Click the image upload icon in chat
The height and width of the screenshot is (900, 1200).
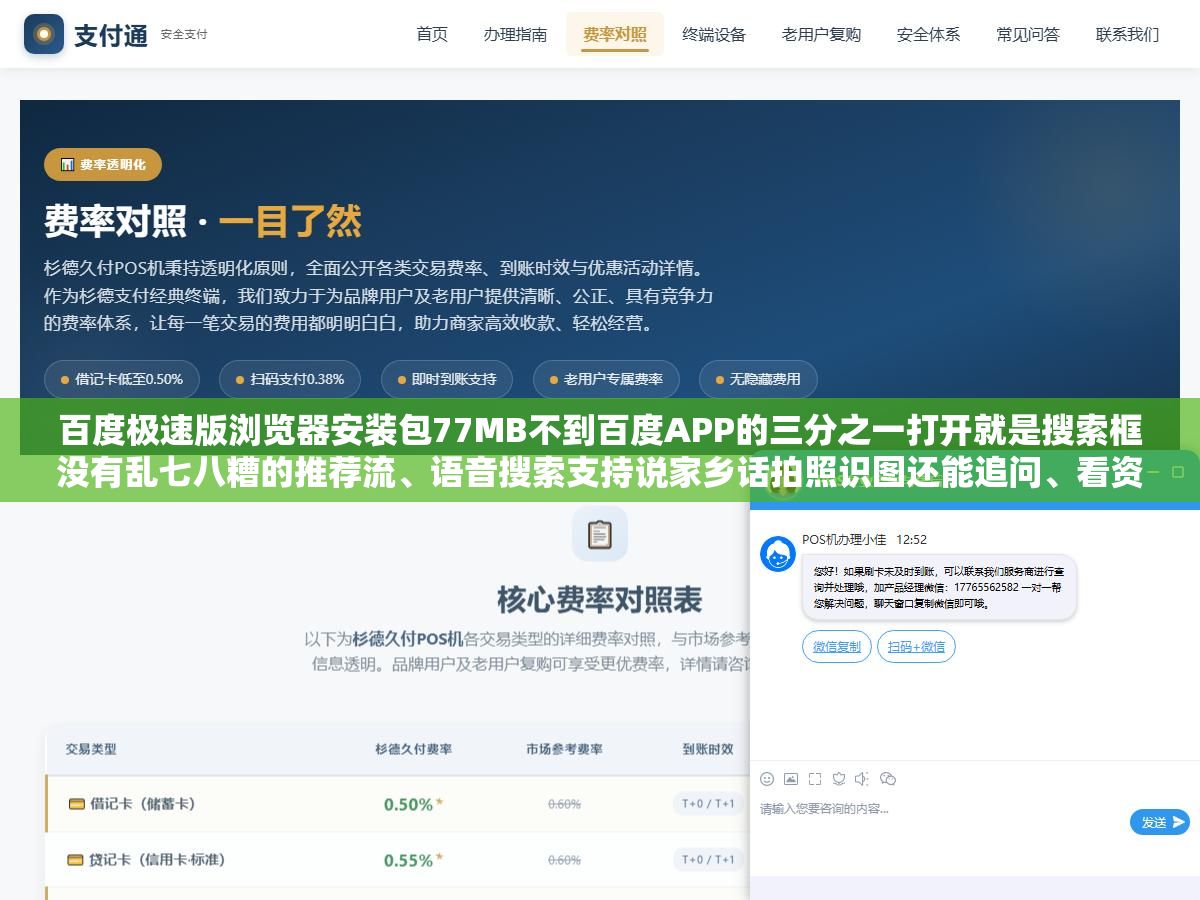pos(791,778)
